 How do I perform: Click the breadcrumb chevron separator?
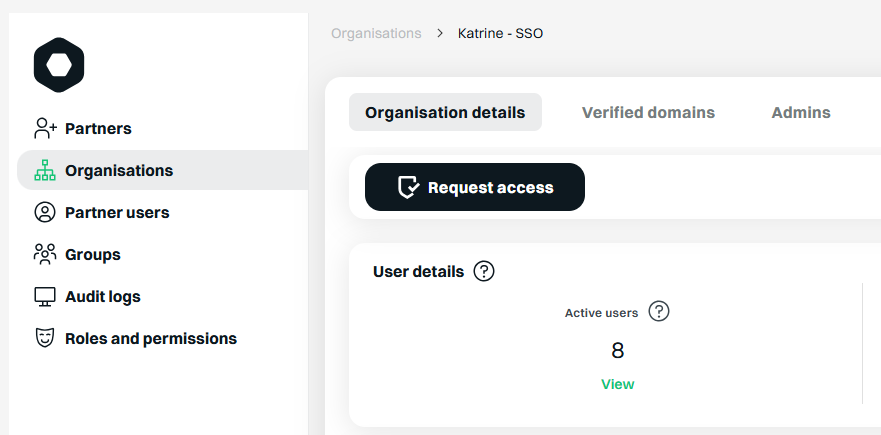pyautogui.click(x=440, y=34)
